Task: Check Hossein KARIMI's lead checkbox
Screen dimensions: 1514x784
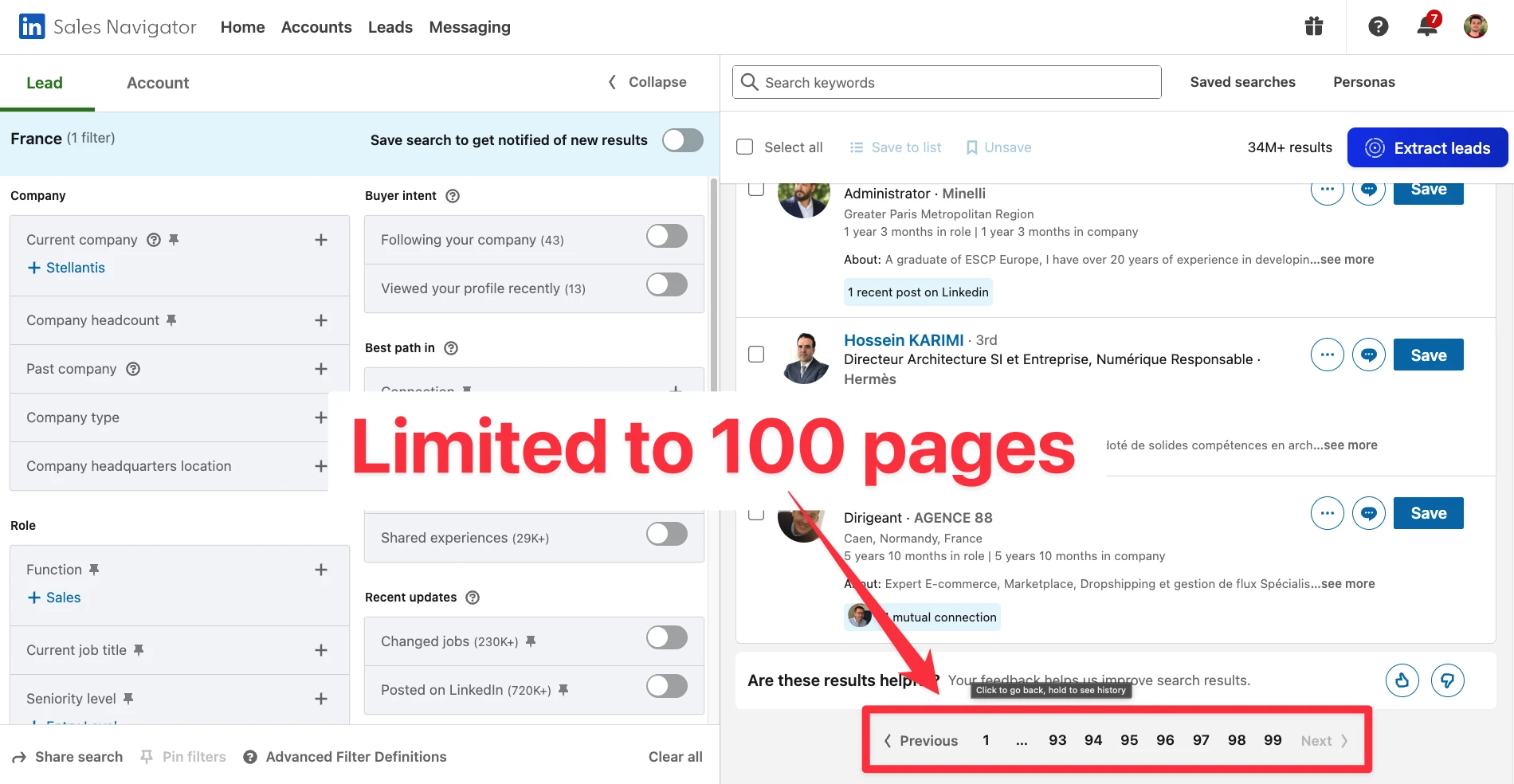Action: (x=756, y=355)
